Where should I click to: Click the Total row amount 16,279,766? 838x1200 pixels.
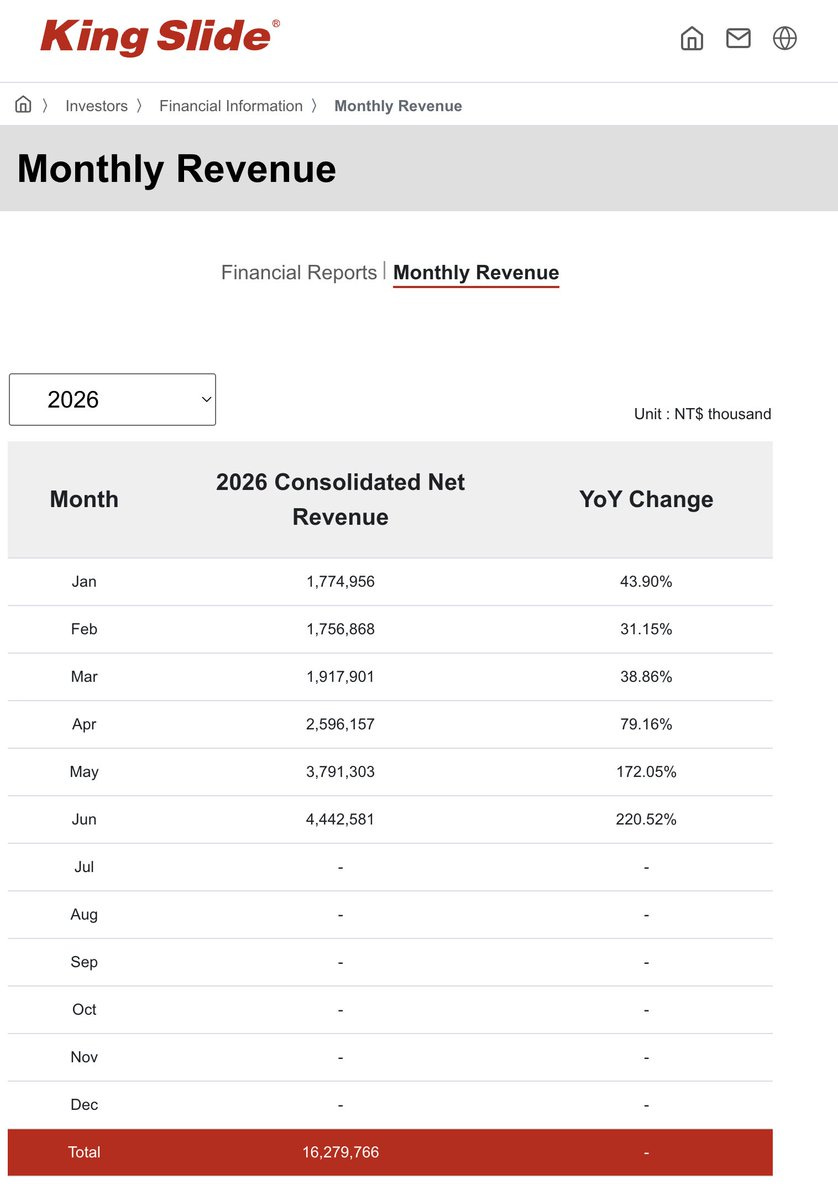click(341, 1152)
